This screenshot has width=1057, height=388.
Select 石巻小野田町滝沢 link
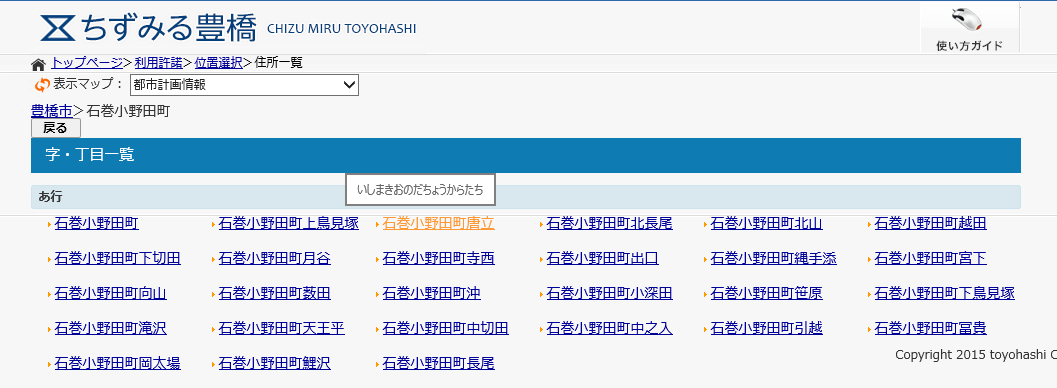[111, 328]
